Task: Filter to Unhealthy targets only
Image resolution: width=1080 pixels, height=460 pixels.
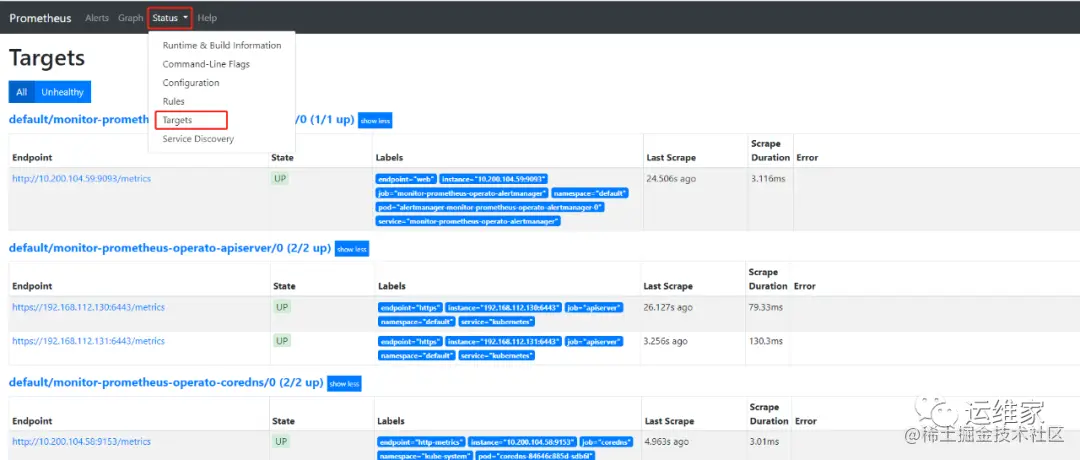Action: pyautogui.click(x=63, y=92)
